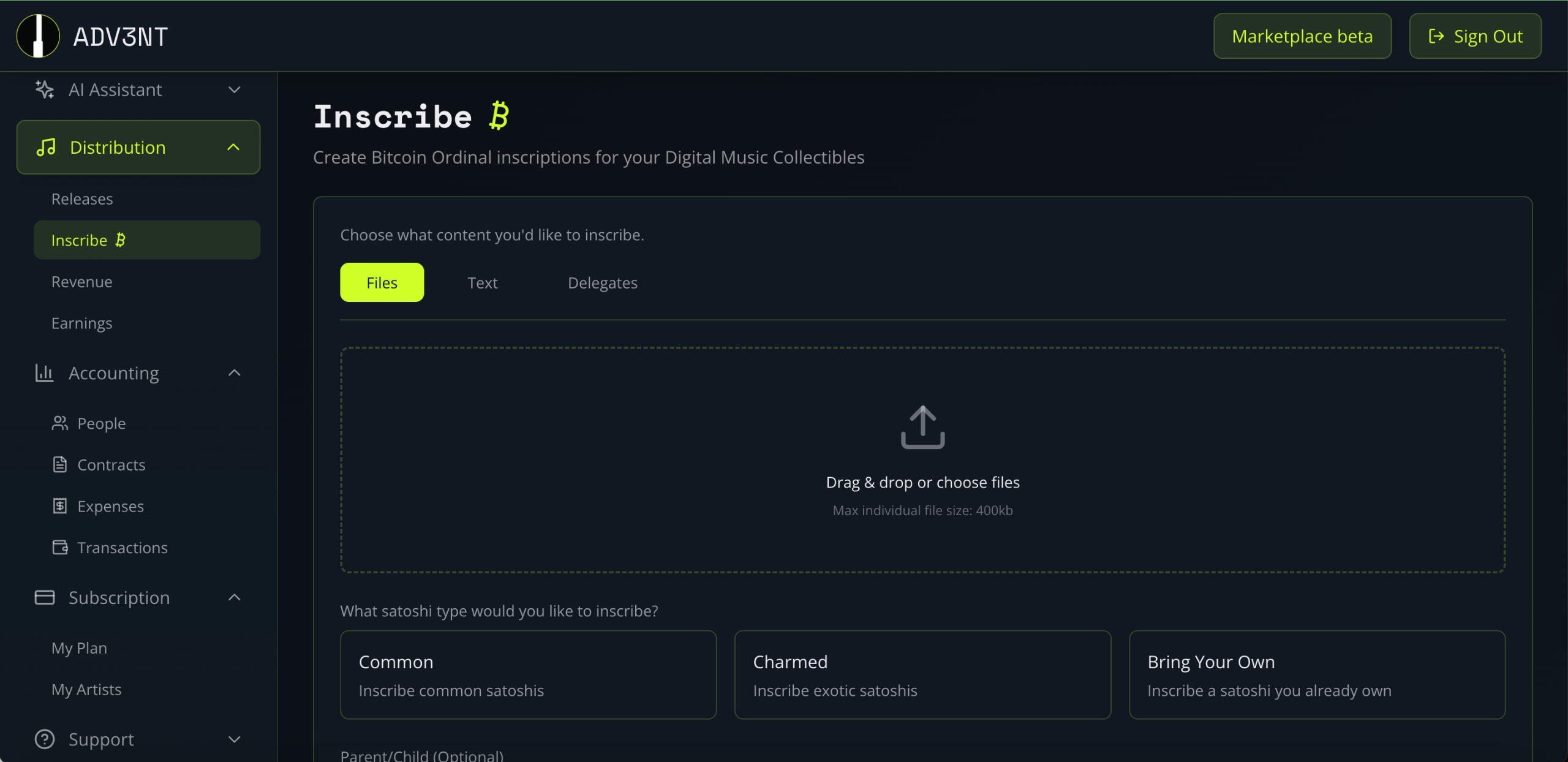1568x762 pixels.
Task: Click the ADV3NT logo icon
Action: pos(38,36)
